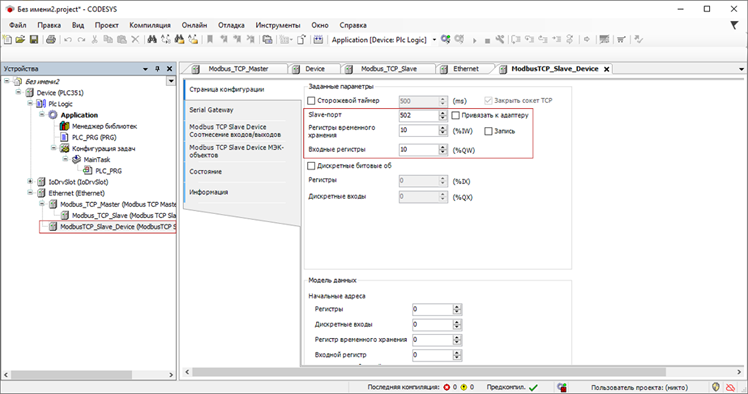Screen dimensions: 748x394
Task: Click the New file toolbar icon
Action: click(x=7, y=40)
